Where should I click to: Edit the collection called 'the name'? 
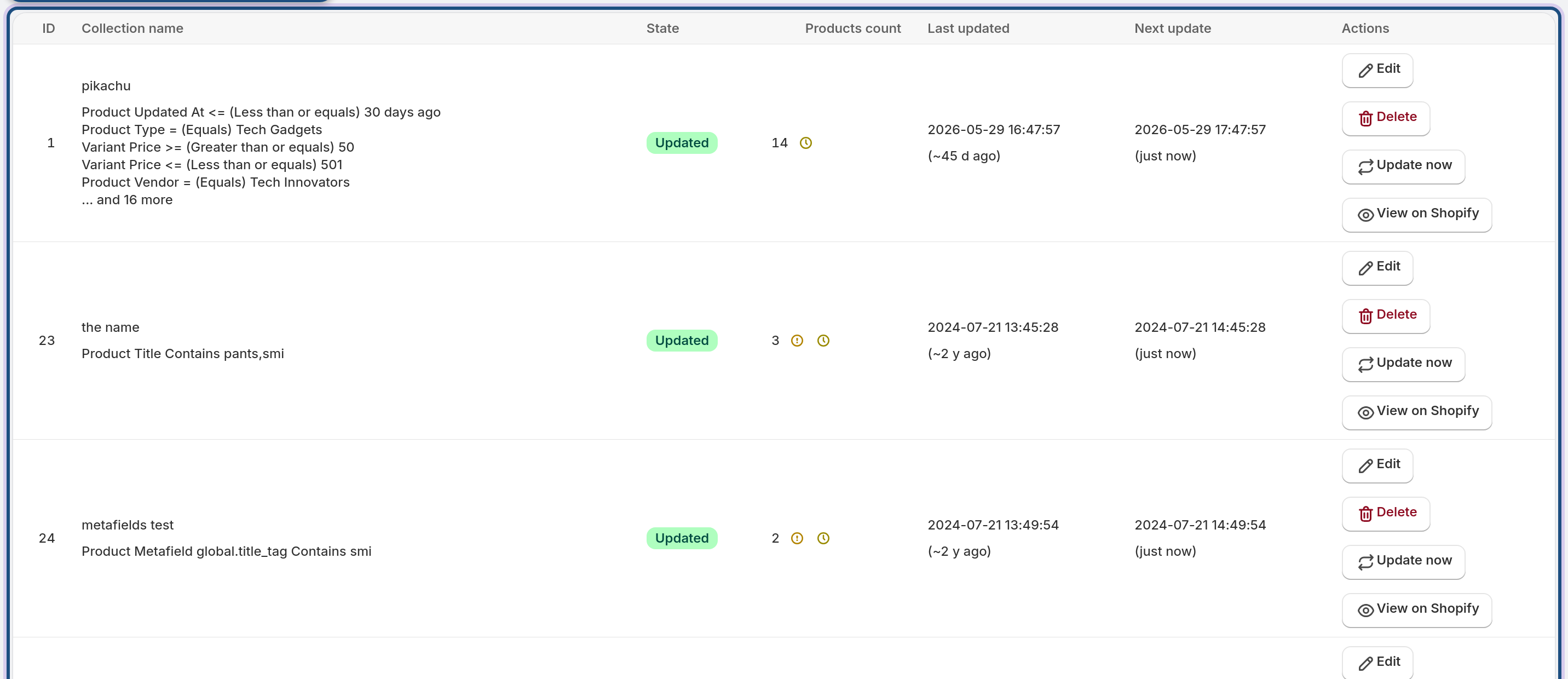point(1377,268)
